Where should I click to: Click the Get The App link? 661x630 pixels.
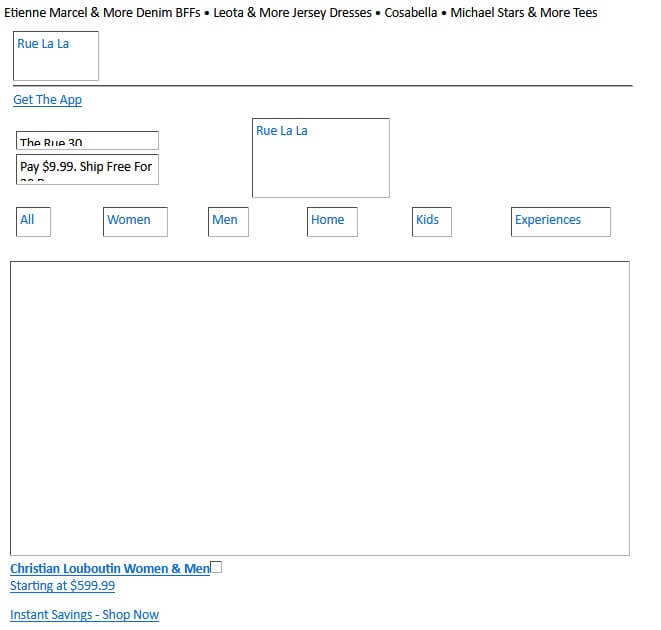point(48,100)
